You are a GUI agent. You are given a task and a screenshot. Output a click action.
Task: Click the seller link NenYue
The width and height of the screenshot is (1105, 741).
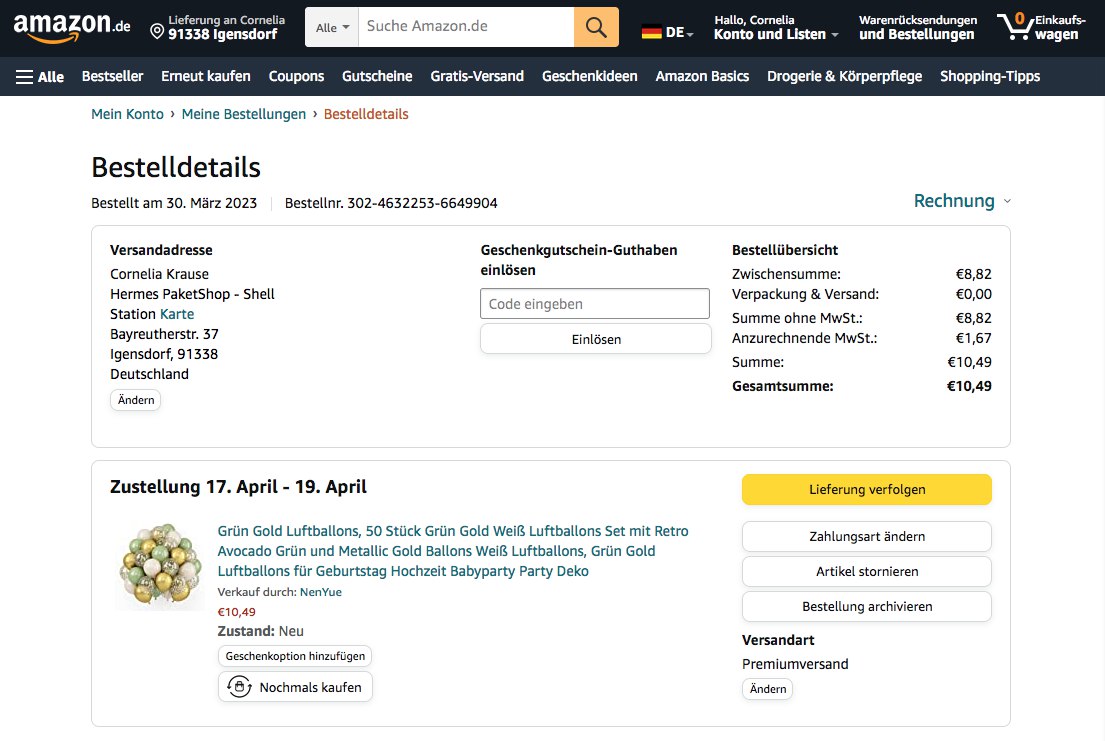(321, 592)
